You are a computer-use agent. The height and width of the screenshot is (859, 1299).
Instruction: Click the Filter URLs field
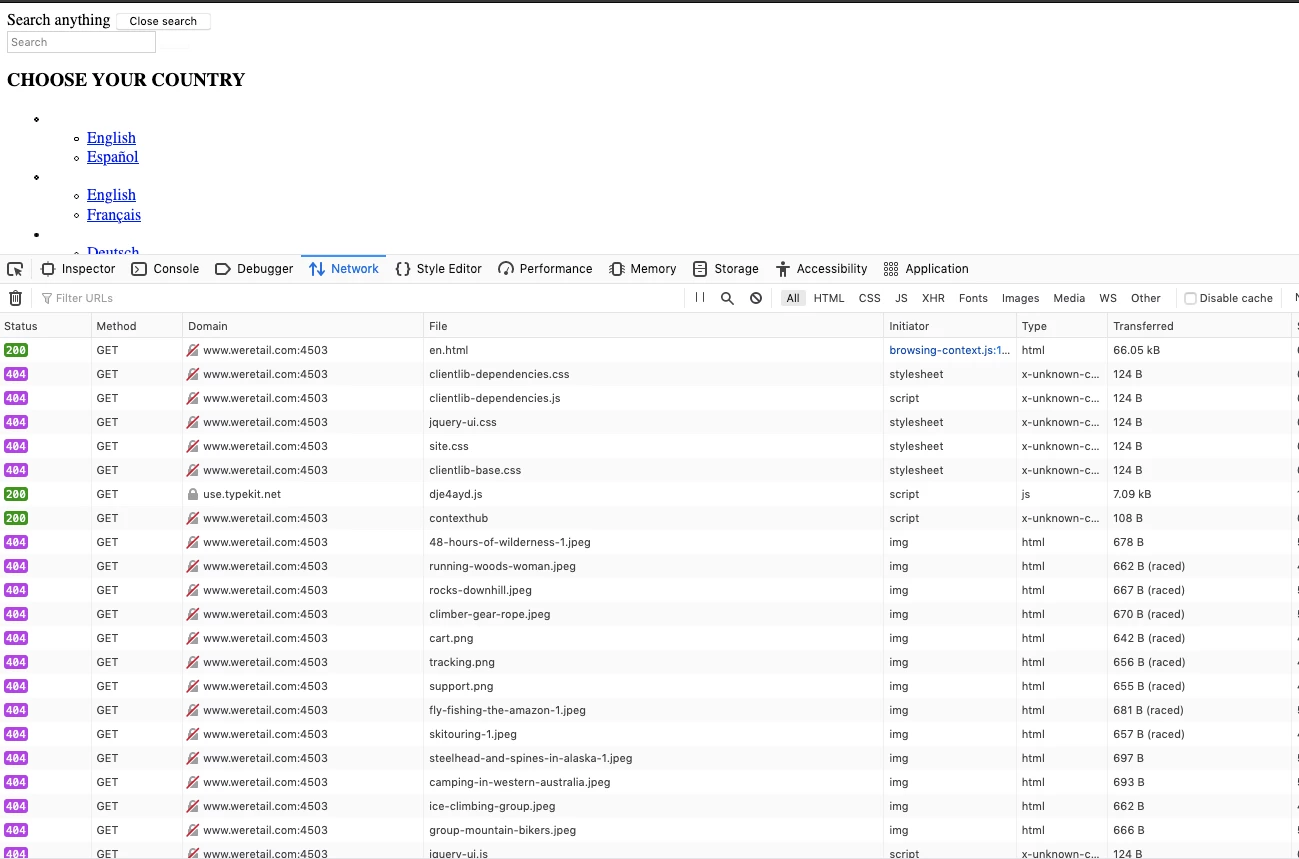point(360,298)
